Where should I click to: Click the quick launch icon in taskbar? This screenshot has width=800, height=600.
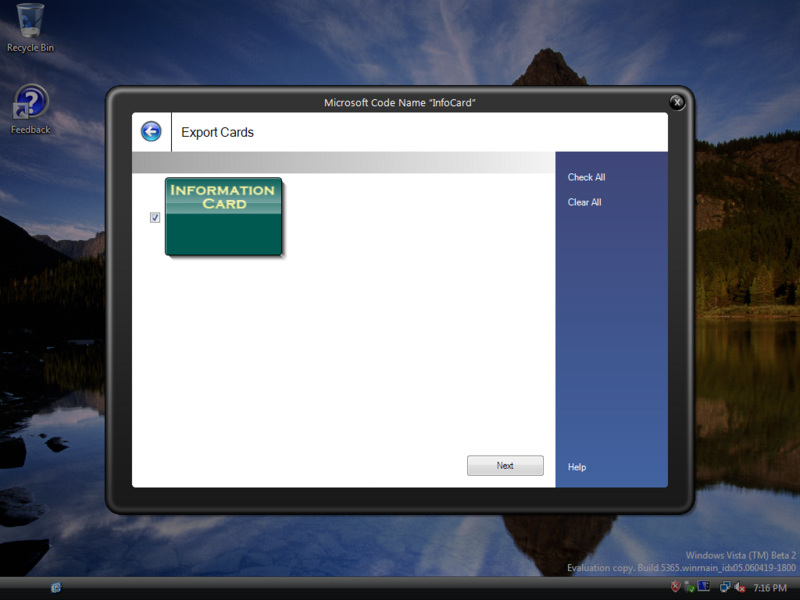click(x=56, y=588)
